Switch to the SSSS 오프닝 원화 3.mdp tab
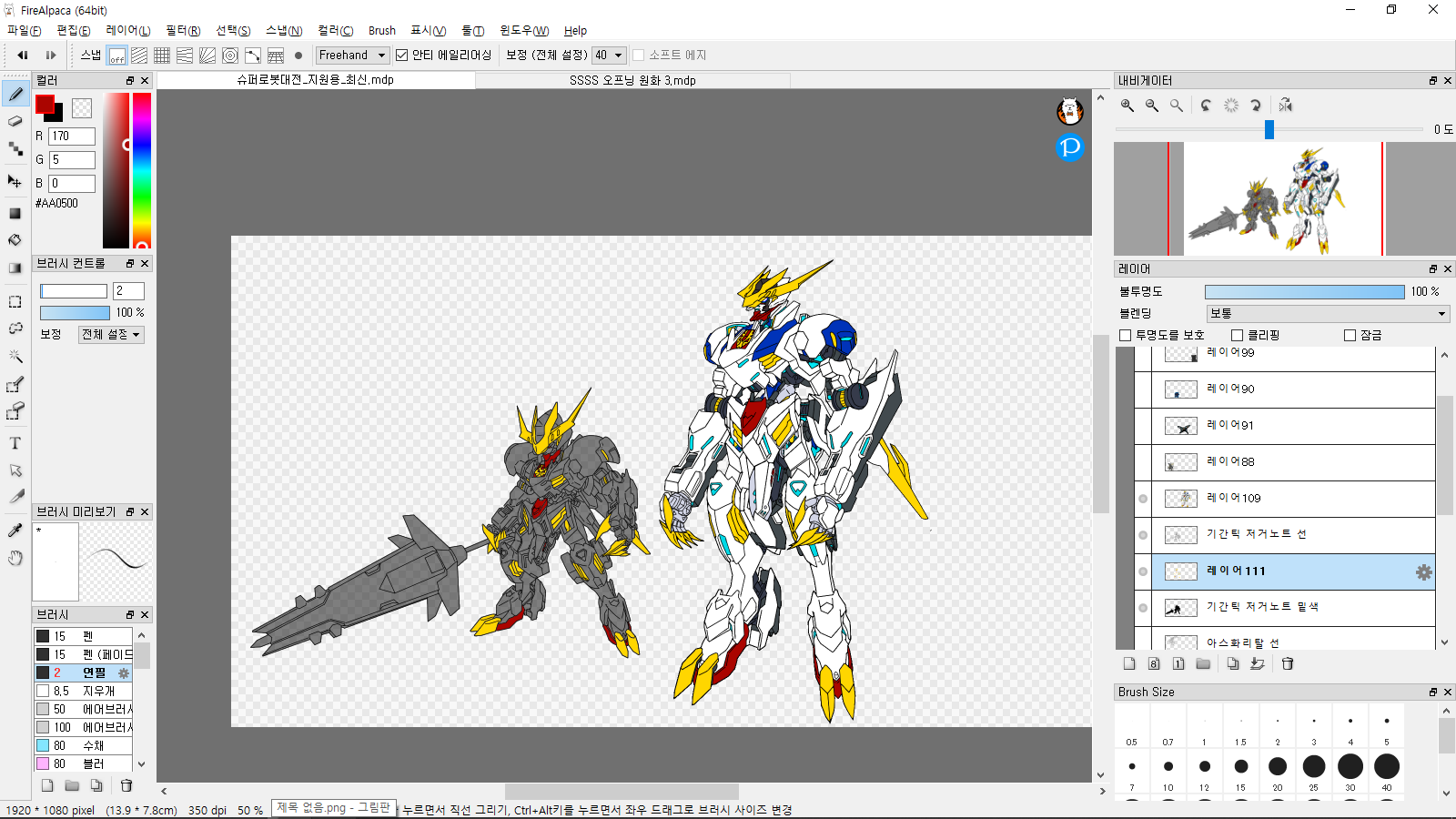Image resolution: width=1456 pixels, height=819 pixels. (632, 80)
